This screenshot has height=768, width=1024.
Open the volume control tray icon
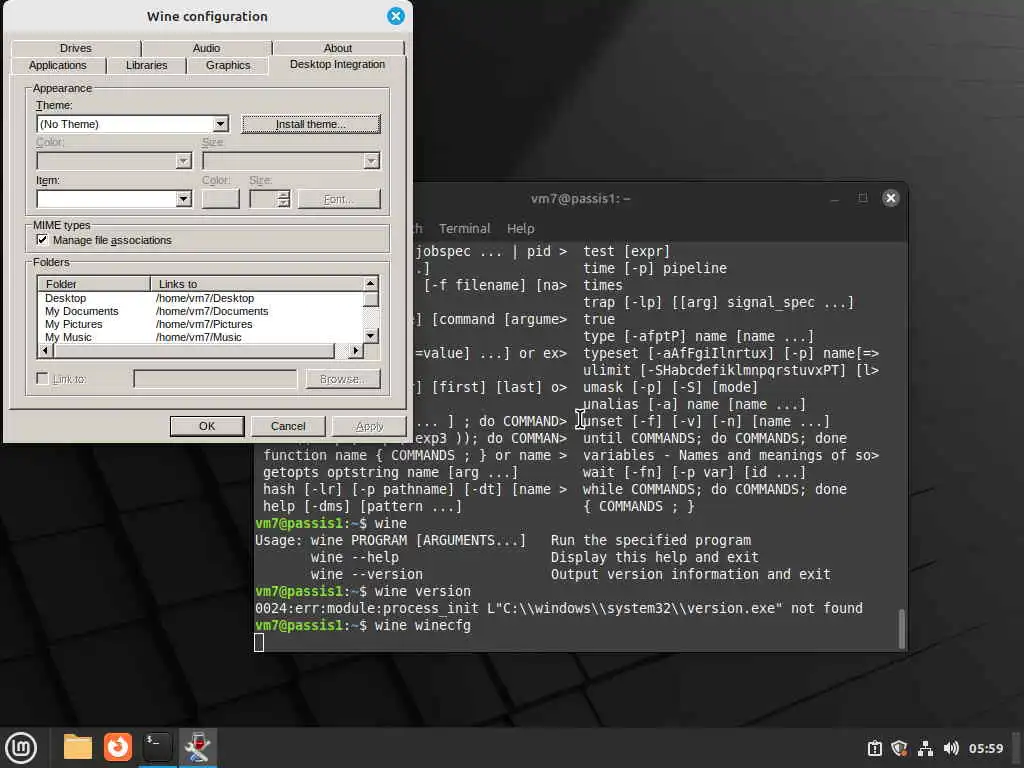click(951, 748)
